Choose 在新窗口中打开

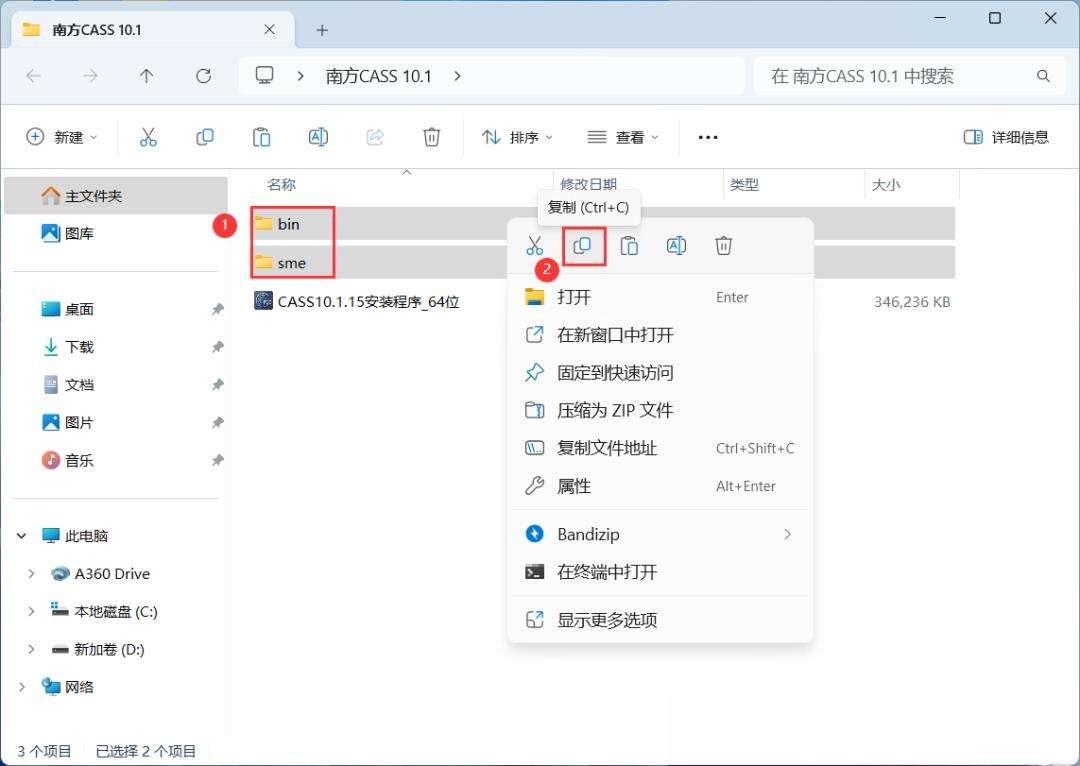[660, 335]
